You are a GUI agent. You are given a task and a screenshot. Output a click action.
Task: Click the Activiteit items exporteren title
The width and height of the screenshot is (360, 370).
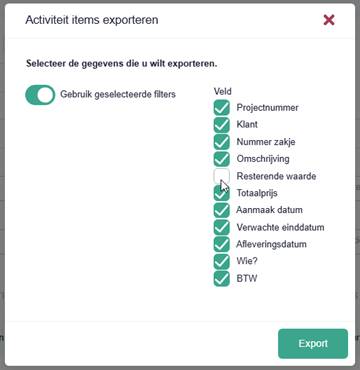tap(92, 20)
